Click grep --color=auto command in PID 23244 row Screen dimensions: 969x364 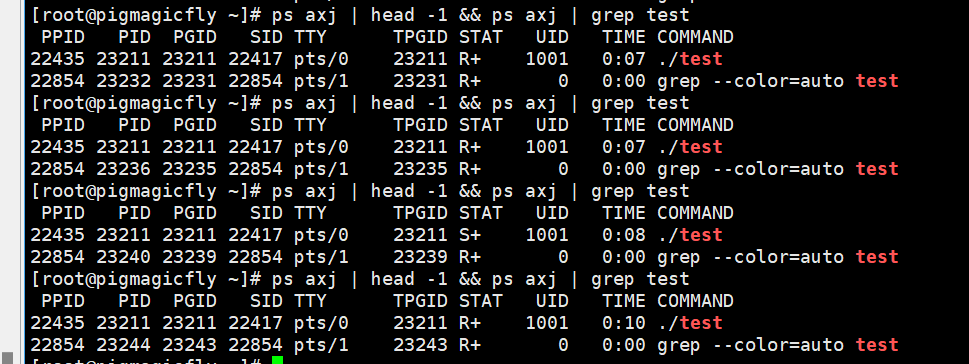pyautogui.click(x=777, y=344)
